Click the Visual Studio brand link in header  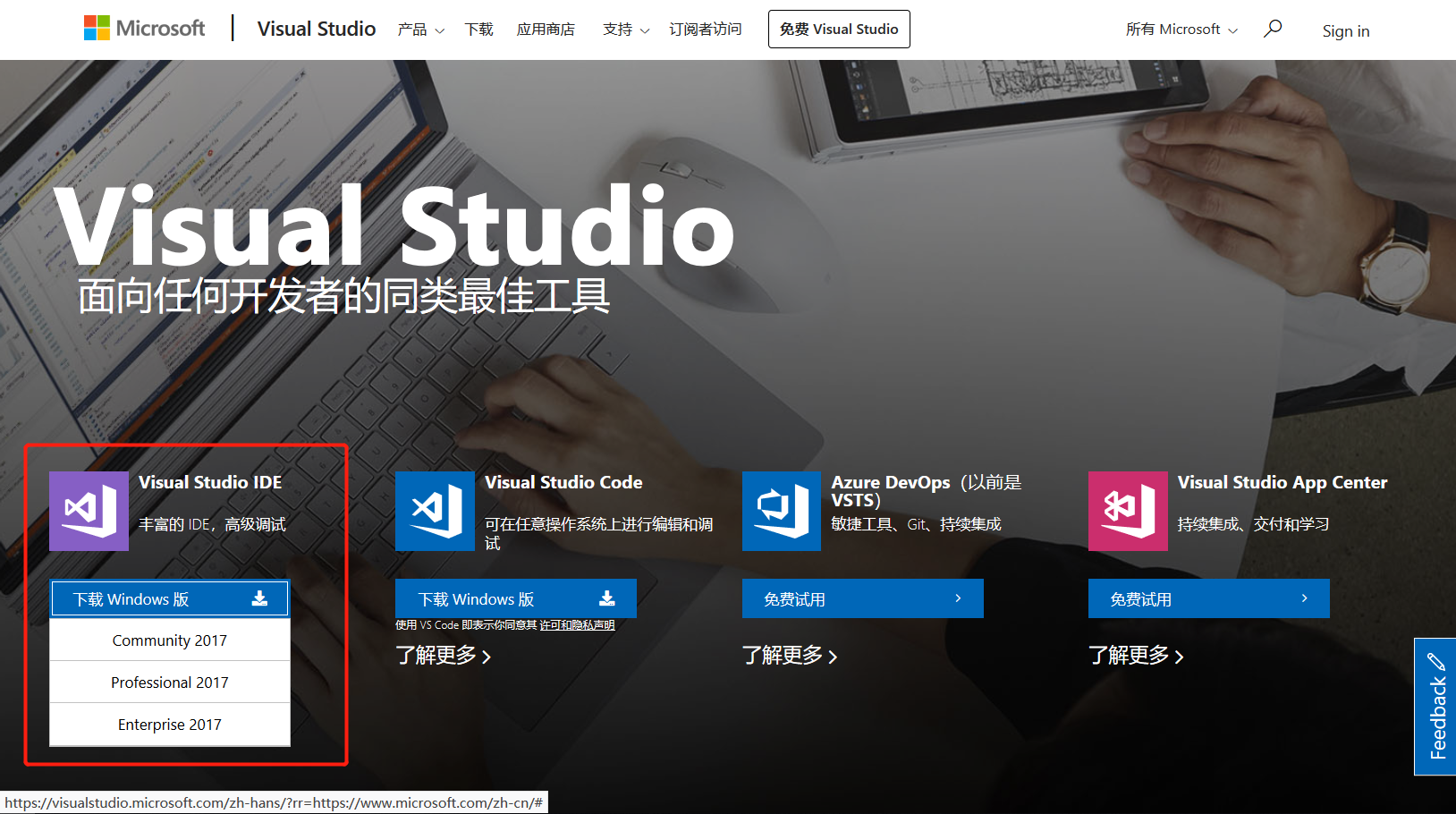317,29
